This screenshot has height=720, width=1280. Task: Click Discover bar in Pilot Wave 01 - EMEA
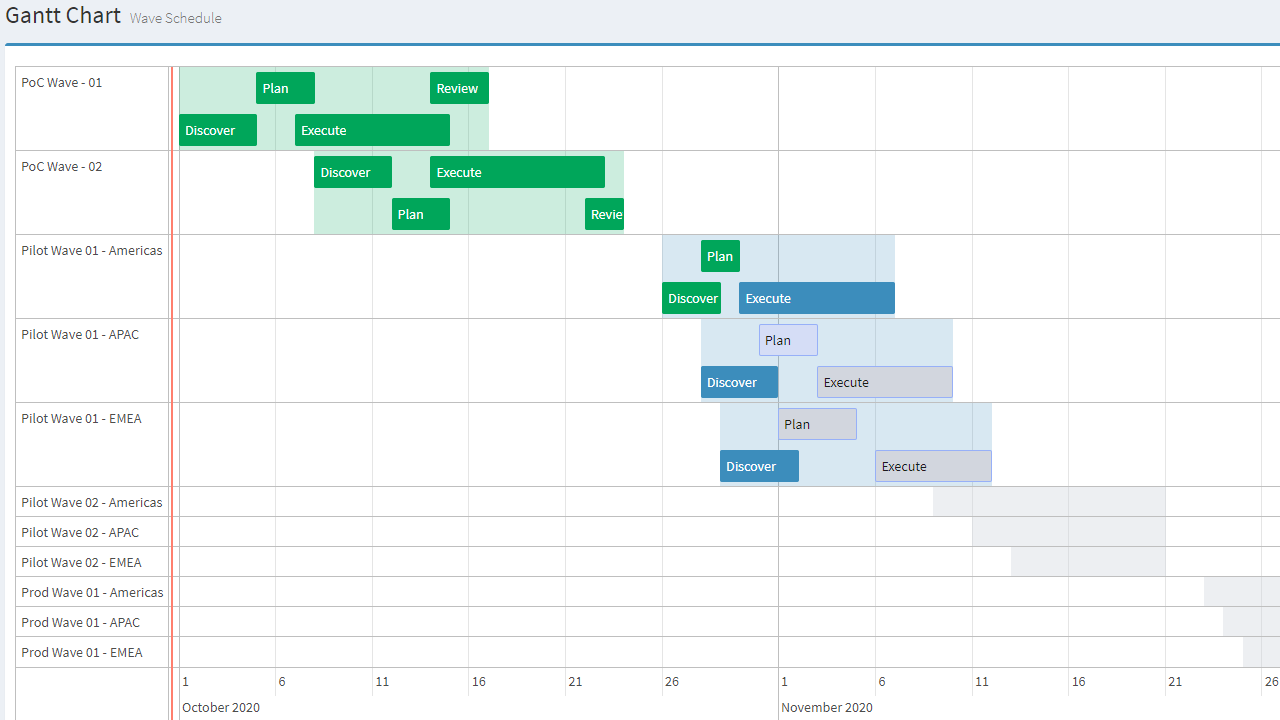(x=759, y=466)
